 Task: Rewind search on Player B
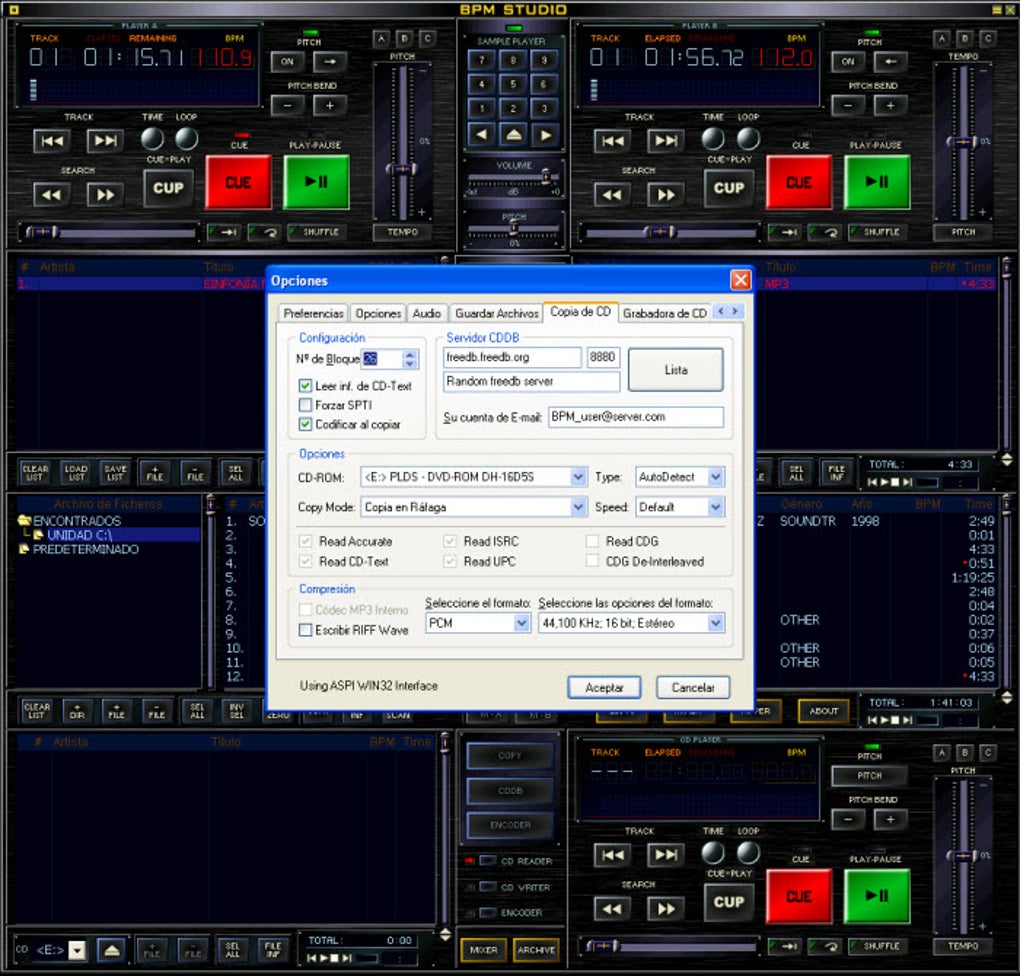611,194
